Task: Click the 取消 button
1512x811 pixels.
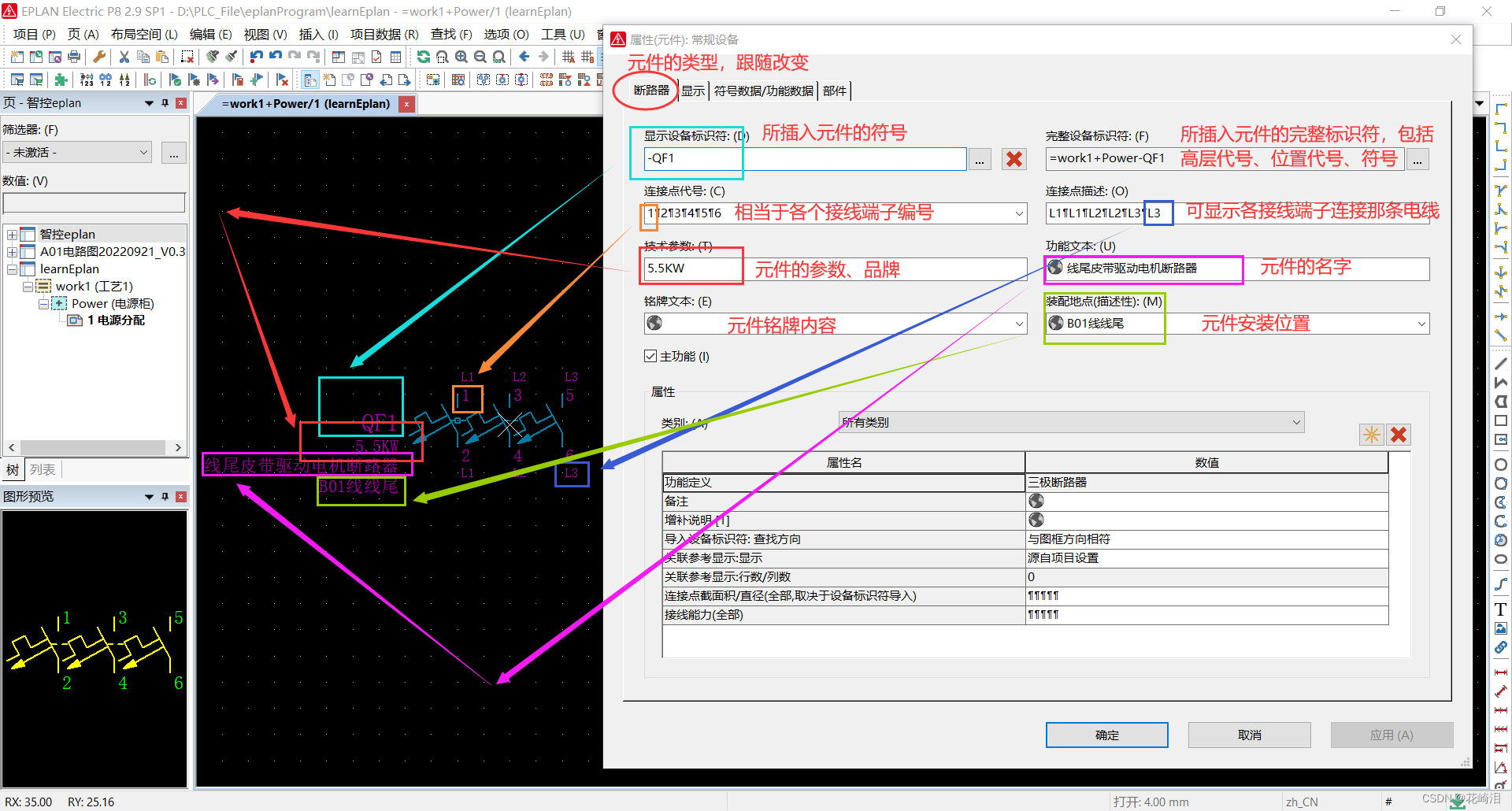Action: click(x=1249, y=735)
